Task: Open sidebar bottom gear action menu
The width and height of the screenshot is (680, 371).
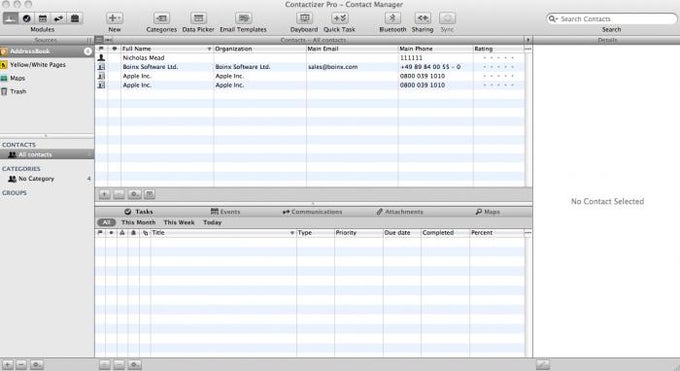Action: 37,364
